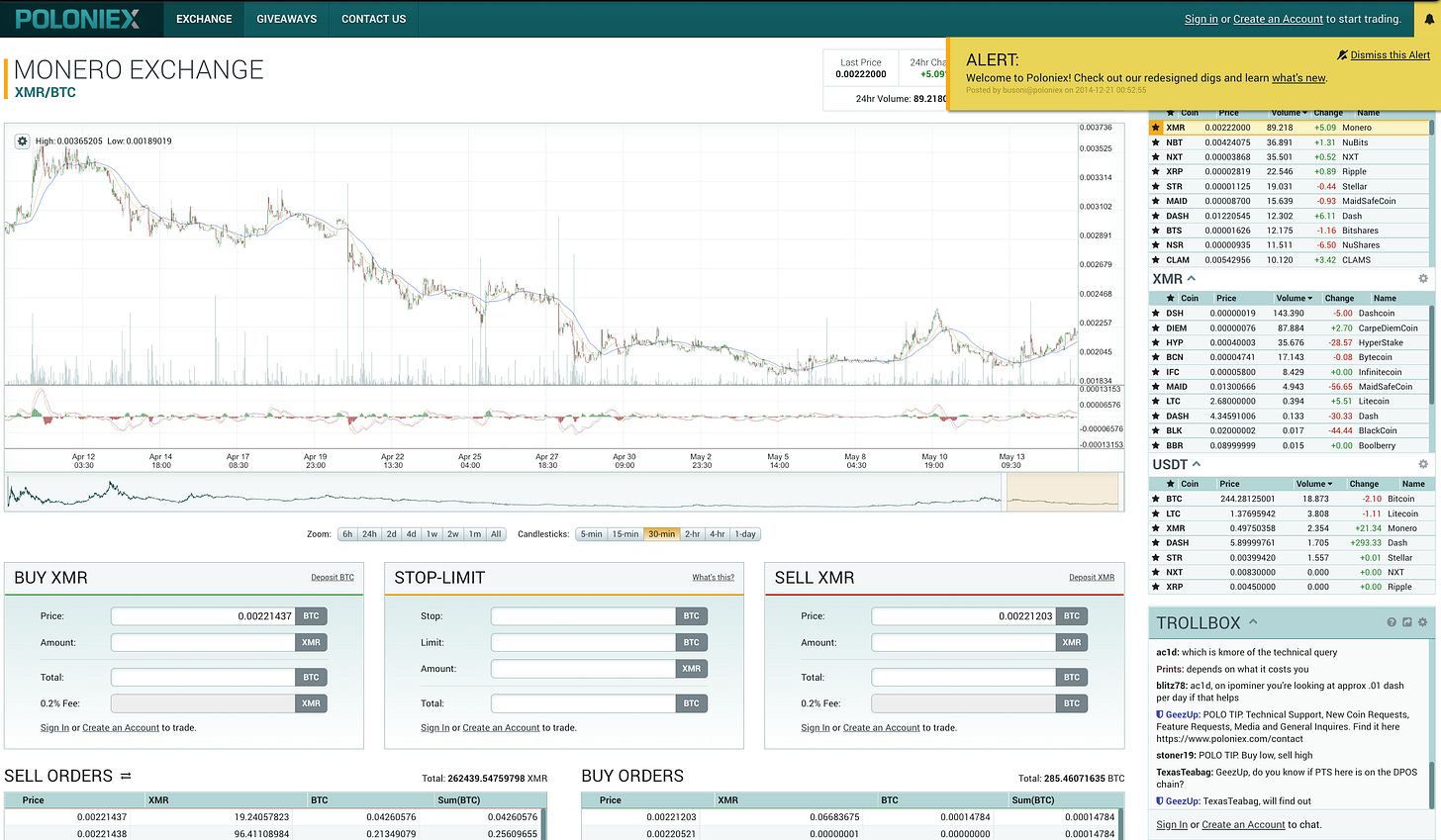Open USDT markets panel gear settings
This screenshot has height=840, width=1441.
(x=1423, y=464)
